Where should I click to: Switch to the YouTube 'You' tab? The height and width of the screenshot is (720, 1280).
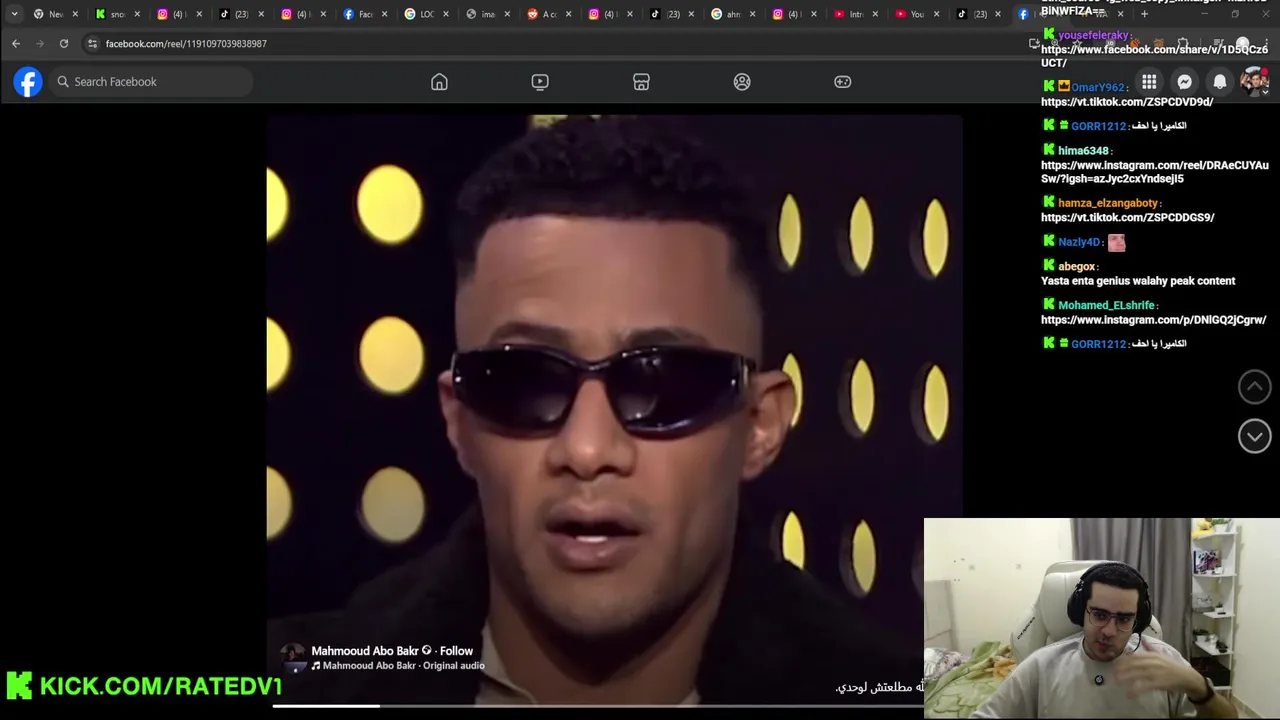(916, 14)
